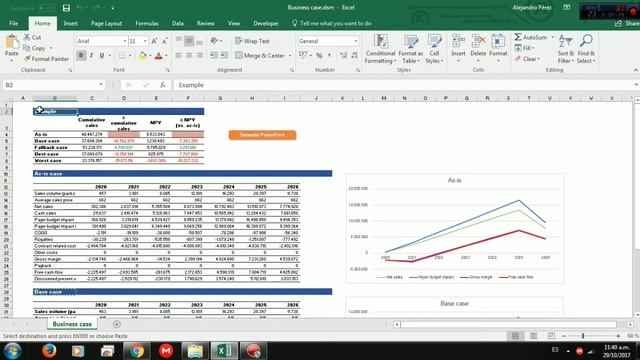
Task: Open the text orientation options
Action: [x=216, y=41]
